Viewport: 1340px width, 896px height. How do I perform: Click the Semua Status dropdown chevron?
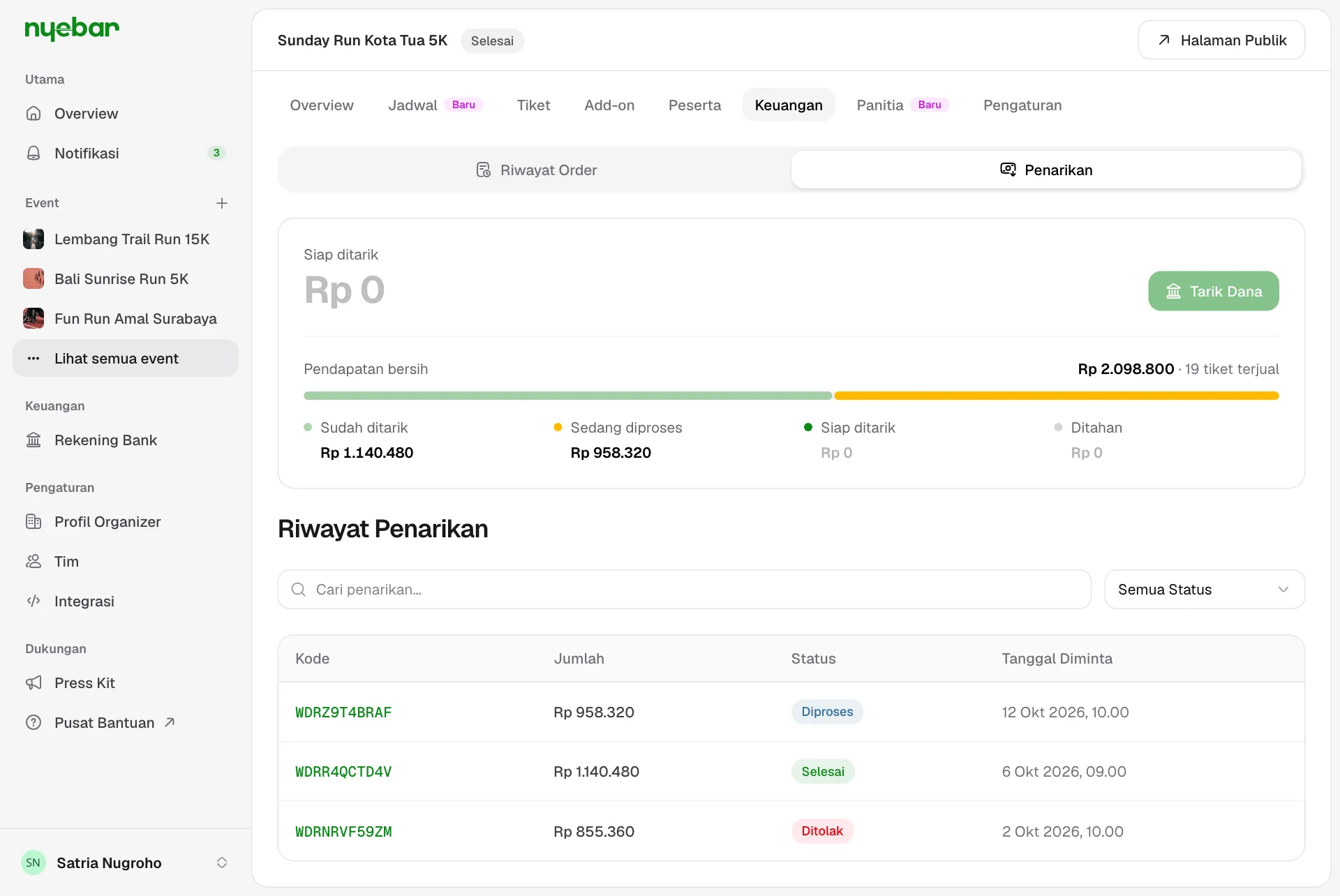(1283, 590)
